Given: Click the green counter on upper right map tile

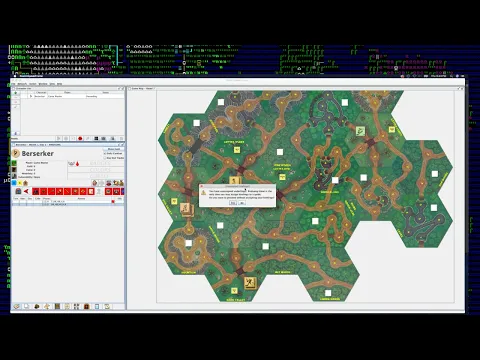Looking at the screenshot, I should [360, 131].
